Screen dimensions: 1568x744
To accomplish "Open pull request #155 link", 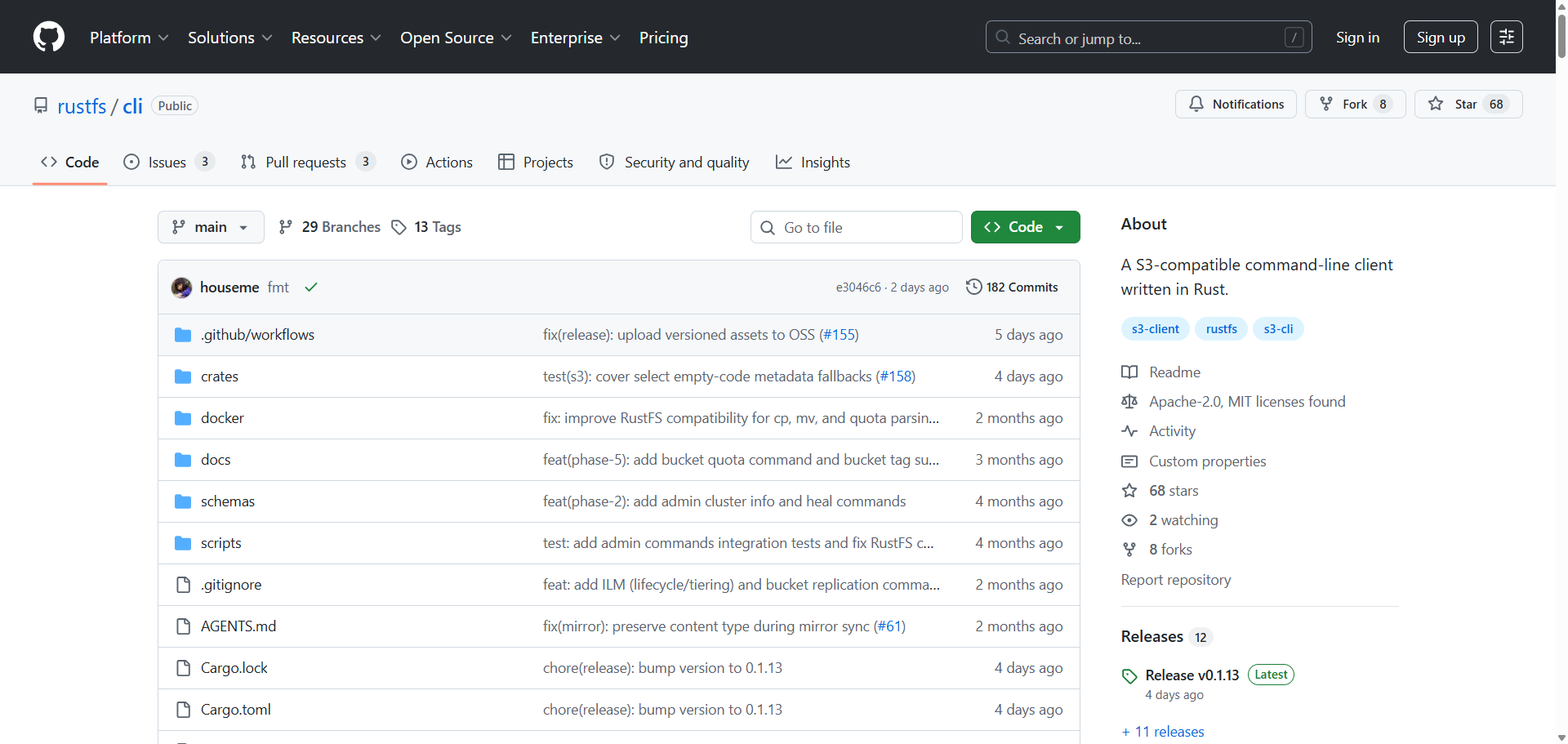I will coord(839,335).
